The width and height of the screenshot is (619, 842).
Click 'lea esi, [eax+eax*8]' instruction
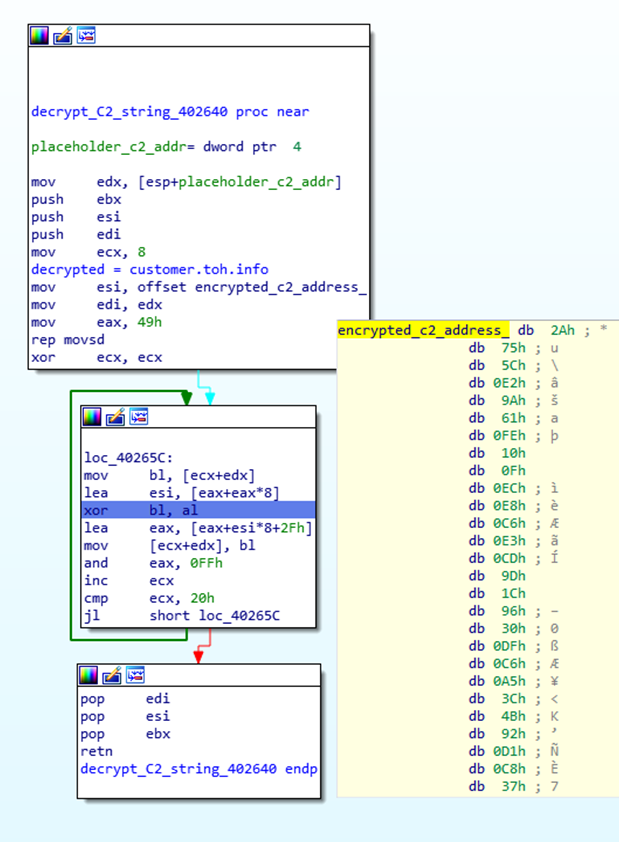[181, 492]
